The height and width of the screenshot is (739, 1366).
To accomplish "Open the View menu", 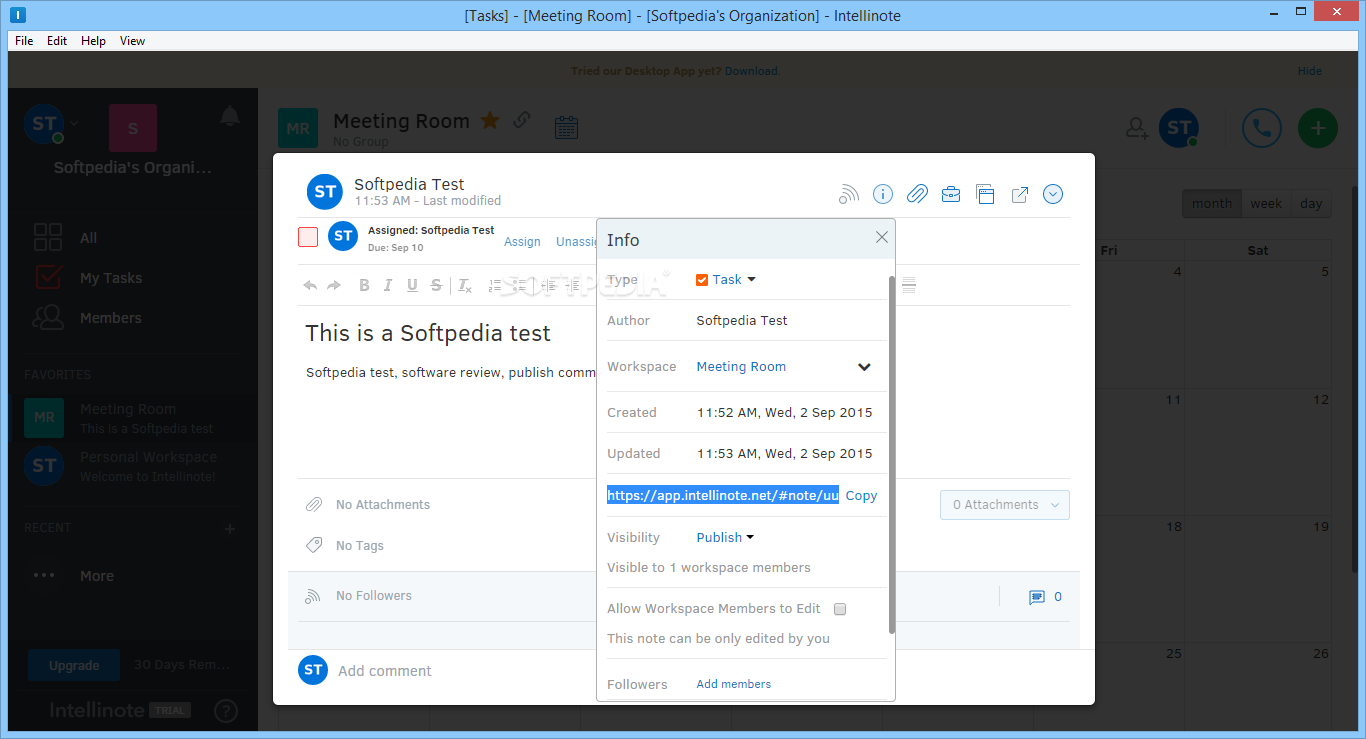I will [132, 41].
